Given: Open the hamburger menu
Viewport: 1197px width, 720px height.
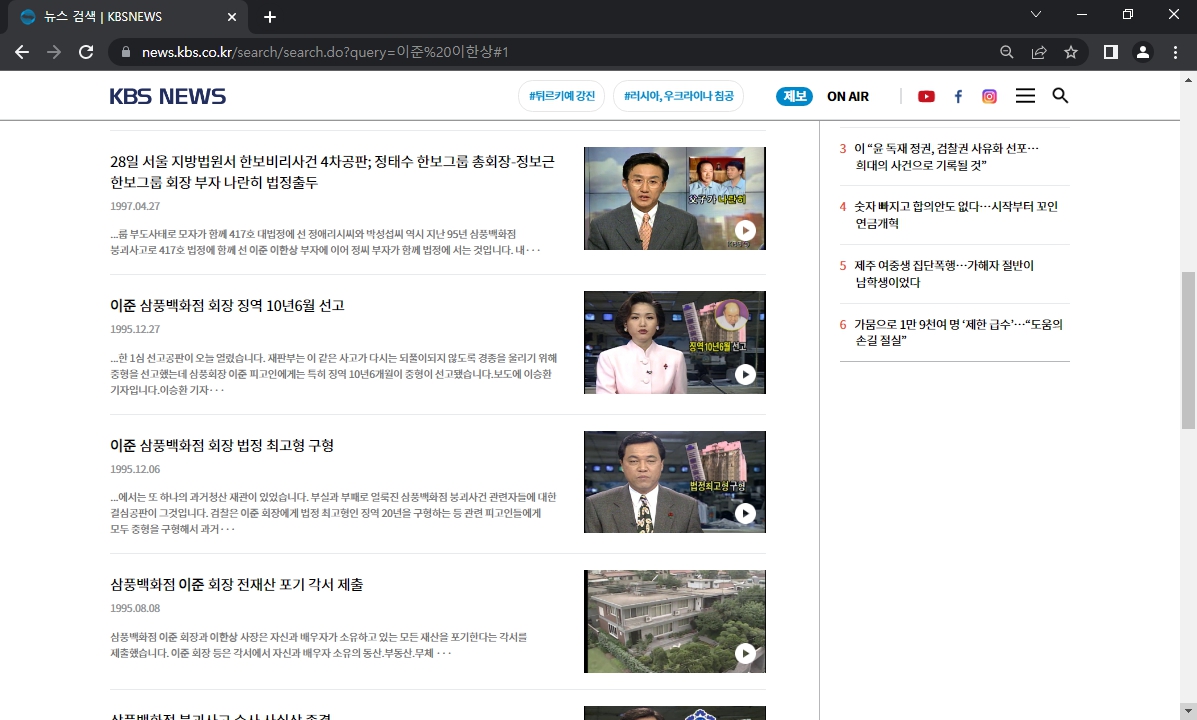Looking at the screenshot, I should pyautogui.click(x=1025, y=95).
